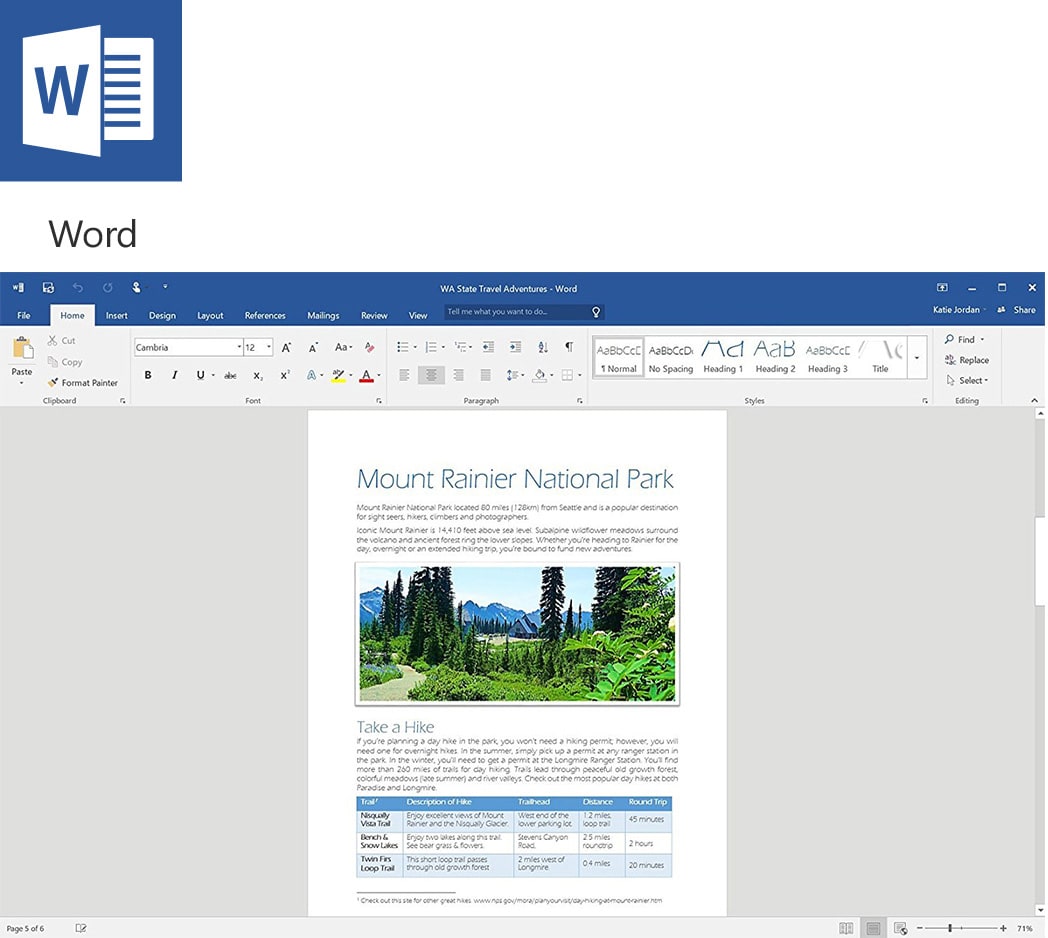Viewport: 1048px width, 938px height.
Task: Toggle italic formatting
Action: (174, 375)
